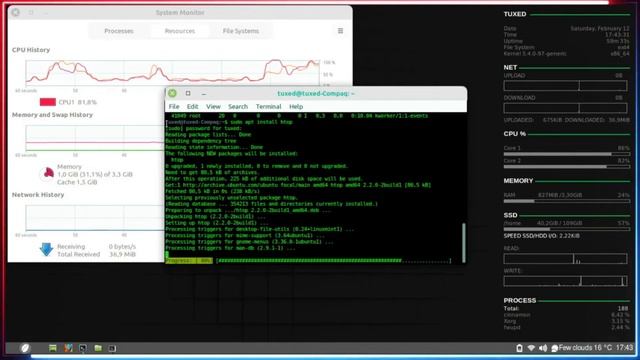Viewport: 640px width, 360px height.
Task: Open the volume speaker tray icon
Action: click(543, 348)
